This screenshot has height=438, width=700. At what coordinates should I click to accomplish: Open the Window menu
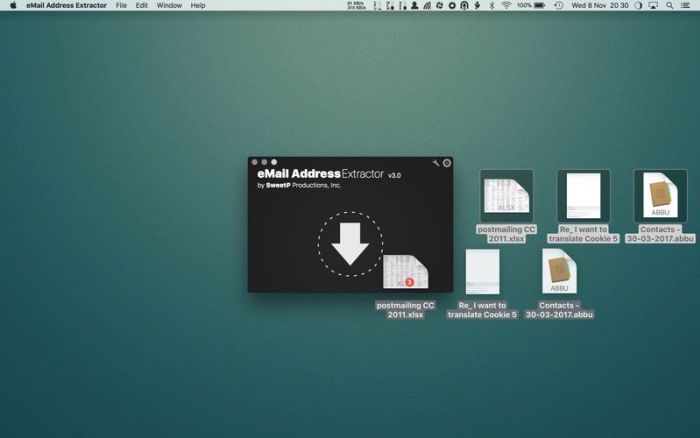(170, 5)
